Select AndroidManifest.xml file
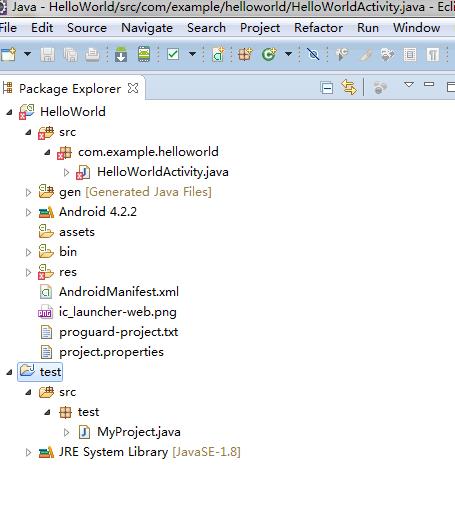Viewport: 455px width, 517px height. pos(119,292)
